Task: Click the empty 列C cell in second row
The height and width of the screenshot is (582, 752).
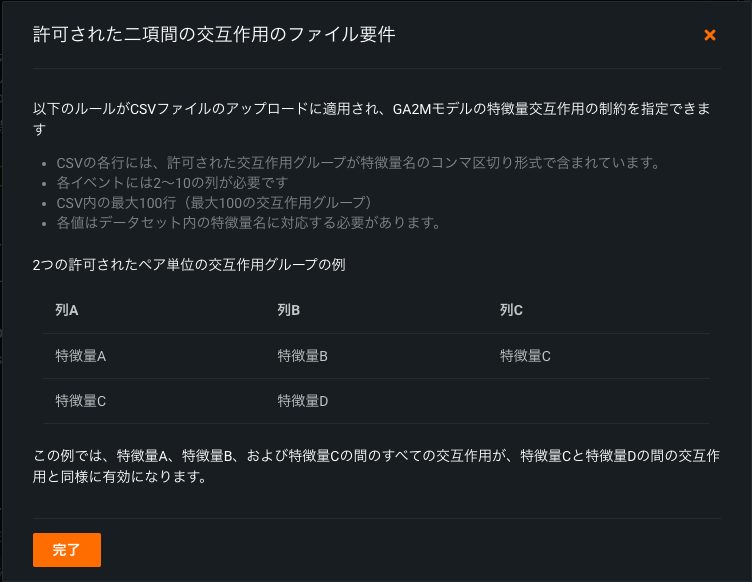Action: (x=600, y=401)
